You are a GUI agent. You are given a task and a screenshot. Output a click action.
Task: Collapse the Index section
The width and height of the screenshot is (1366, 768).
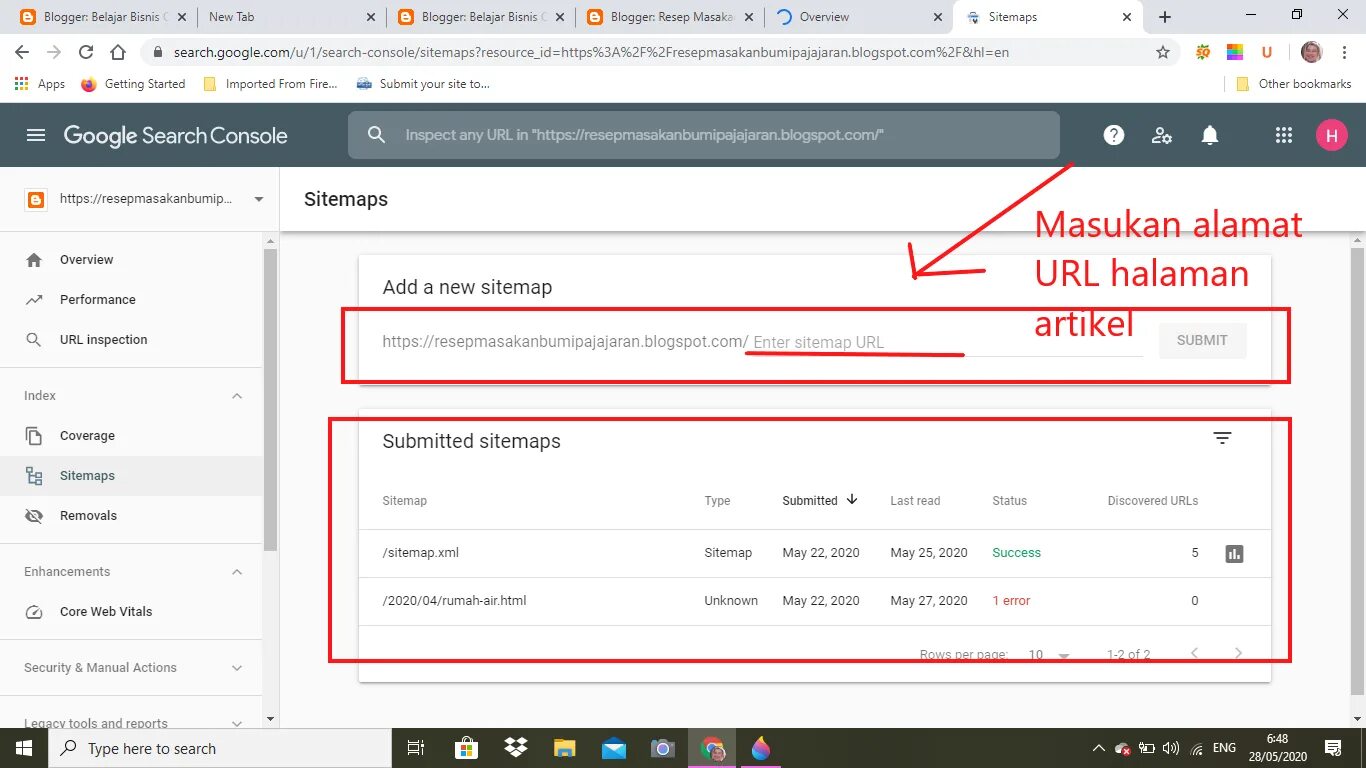237,396
